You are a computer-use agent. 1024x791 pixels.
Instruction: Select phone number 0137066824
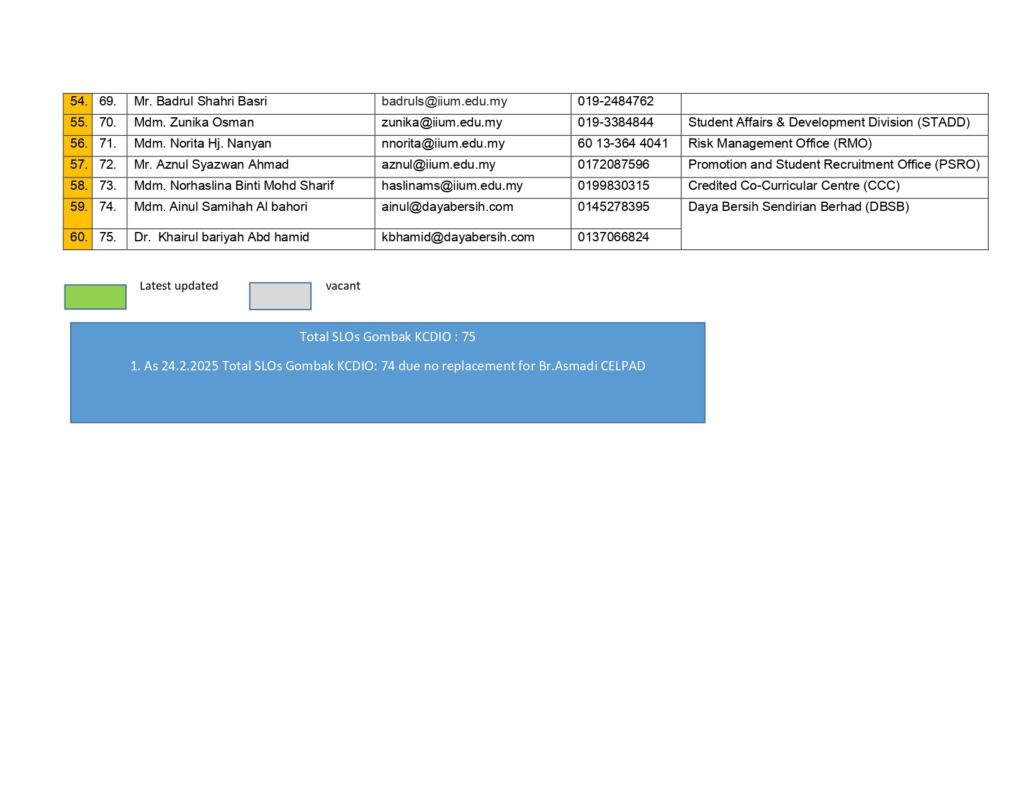click(613, 237)
